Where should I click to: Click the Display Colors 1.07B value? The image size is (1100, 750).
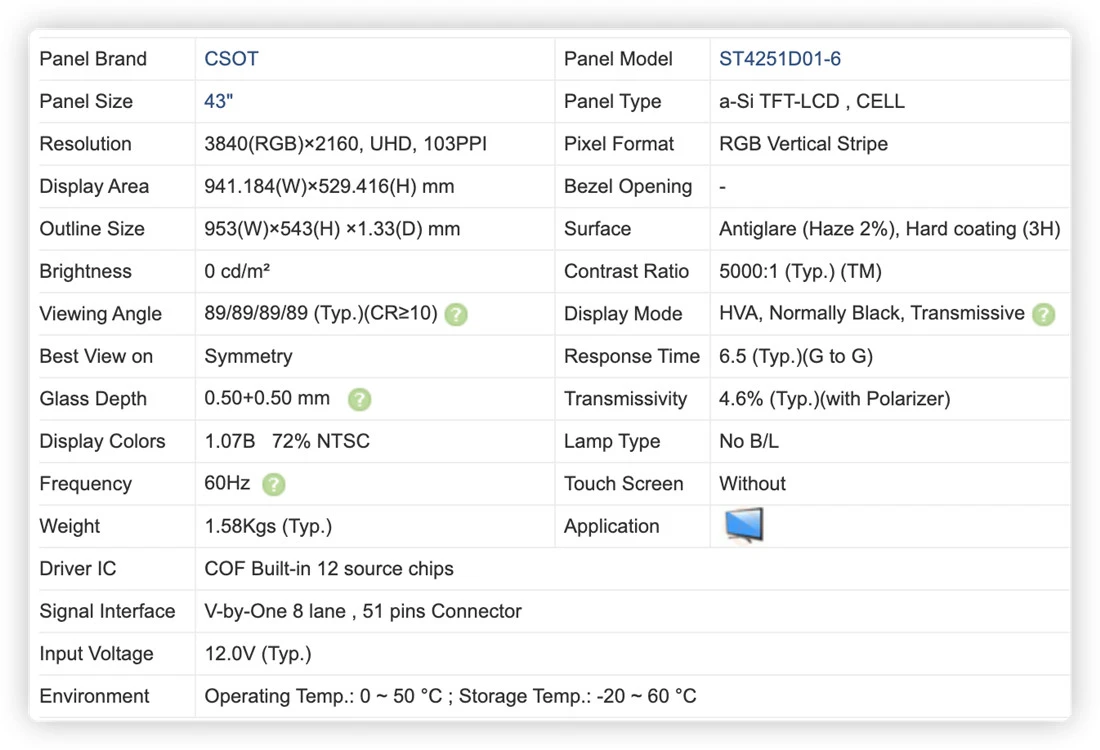point(287,441)
